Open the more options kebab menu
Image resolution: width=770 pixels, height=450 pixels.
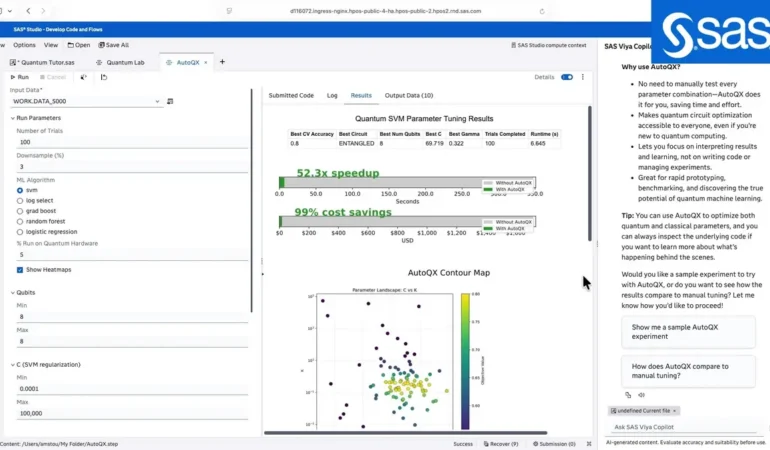[x=583, y=77]
